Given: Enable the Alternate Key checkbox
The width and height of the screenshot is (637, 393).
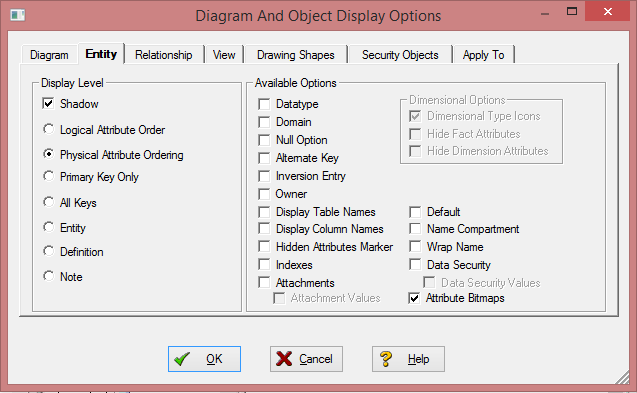Looking at the screenshot, I should point(264,158).
